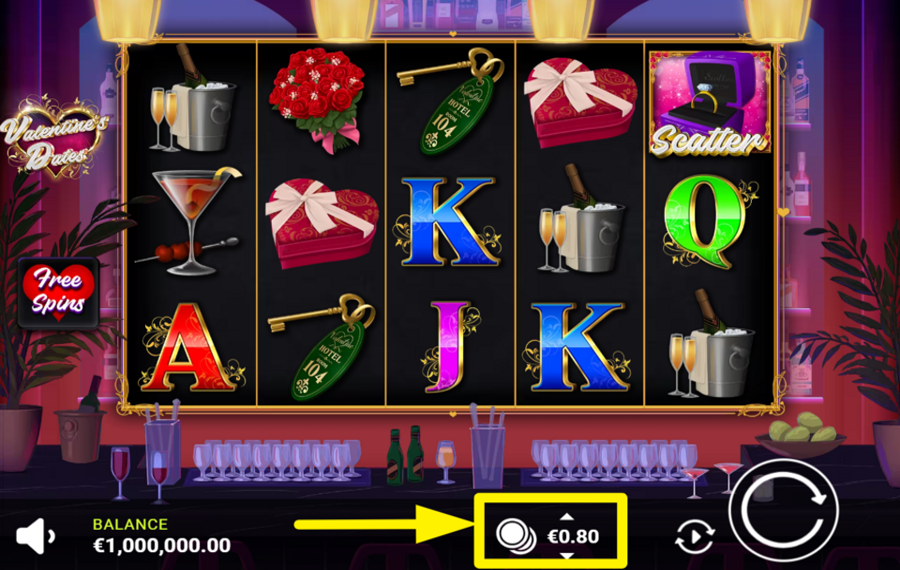Open the Free Spins heart button

point(58,293)
